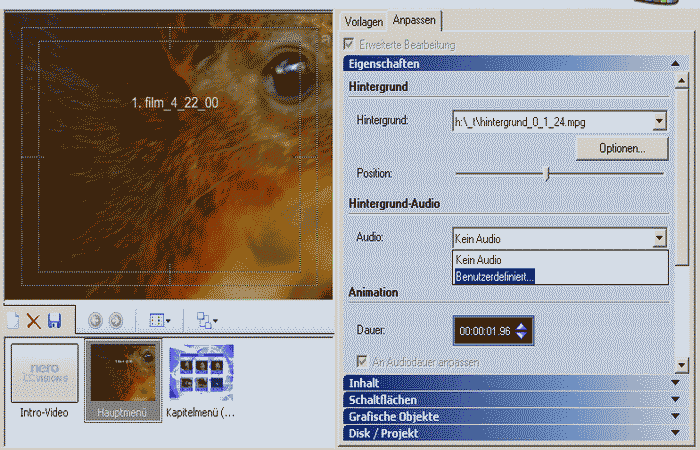Click the blue floppy disk save icon

54,321
